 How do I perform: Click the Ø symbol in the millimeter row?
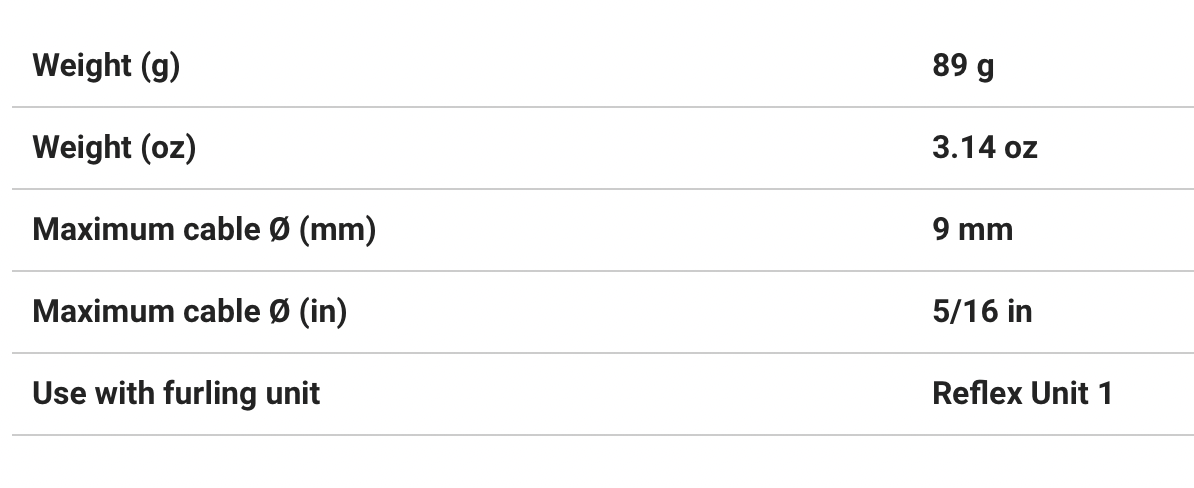[x=279, y=230]
